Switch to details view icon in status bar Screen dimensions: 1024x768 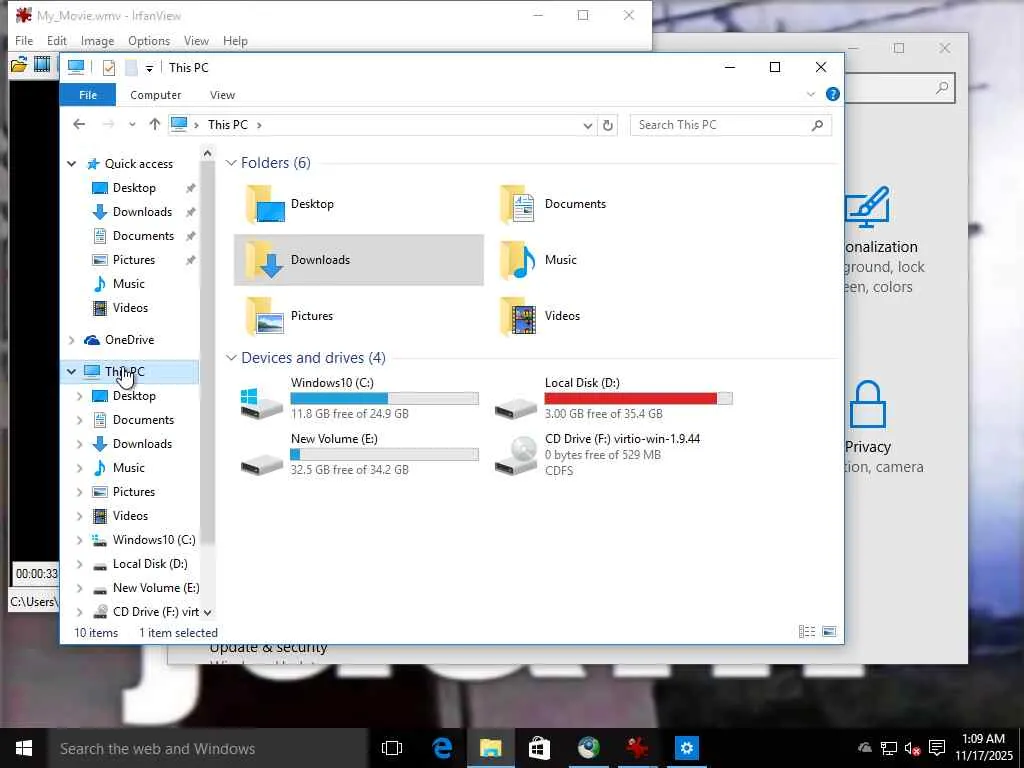[807, 632]
